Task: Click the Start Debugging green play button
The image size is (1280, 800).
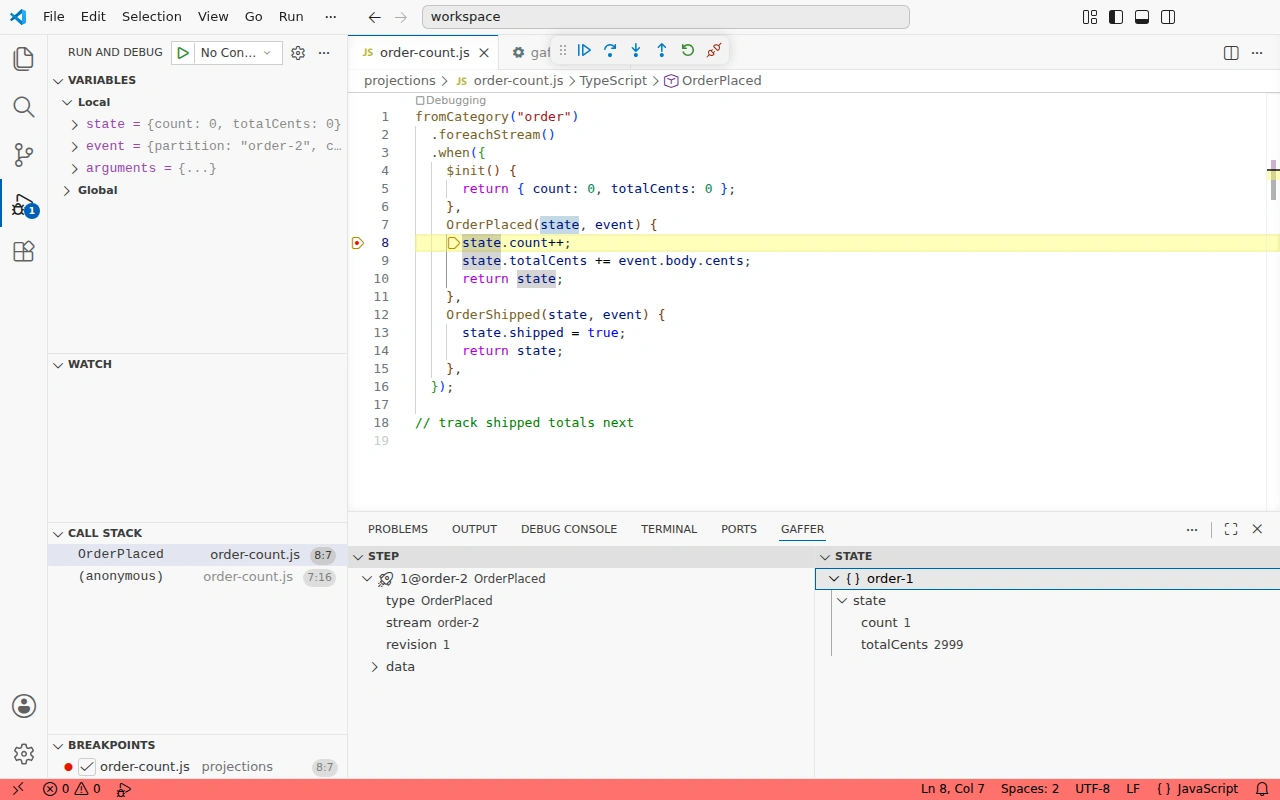Action: [x=183, y=53]
